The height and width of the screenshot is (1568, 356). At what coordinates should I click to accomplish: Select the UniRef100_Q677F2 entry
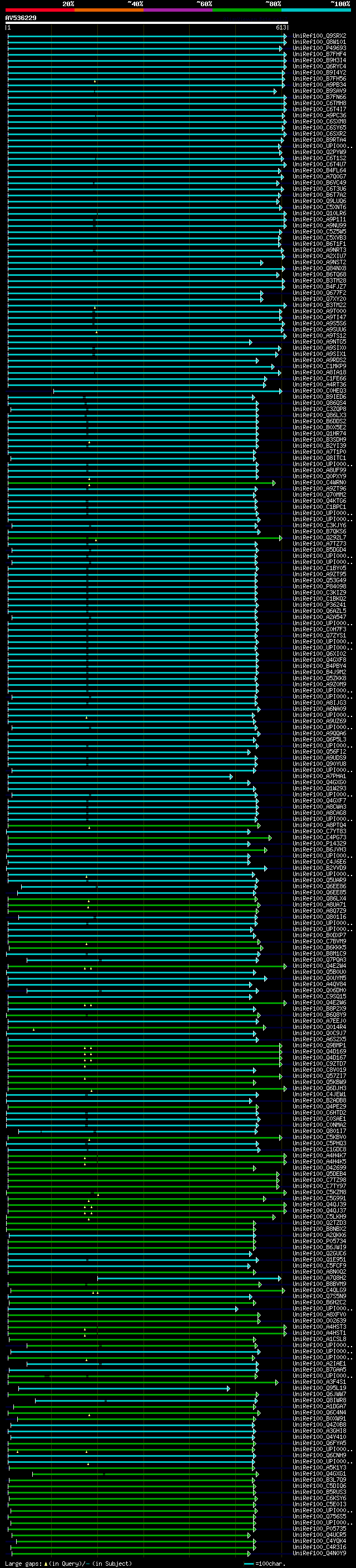pyautogui.click(x=319, y=293)
